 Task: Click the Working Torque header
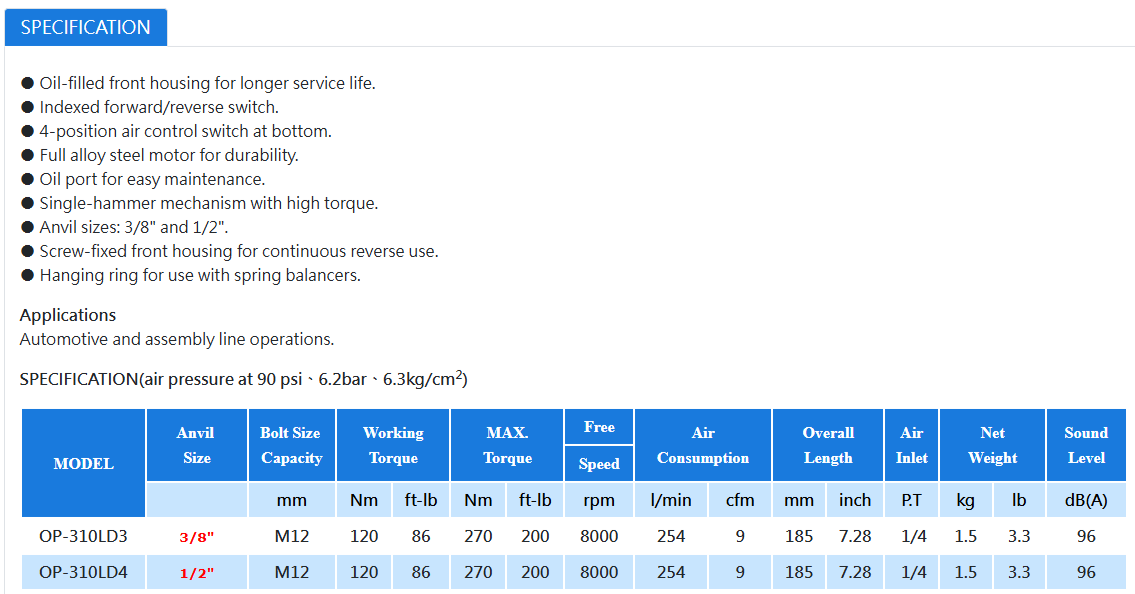click(393, 445)
